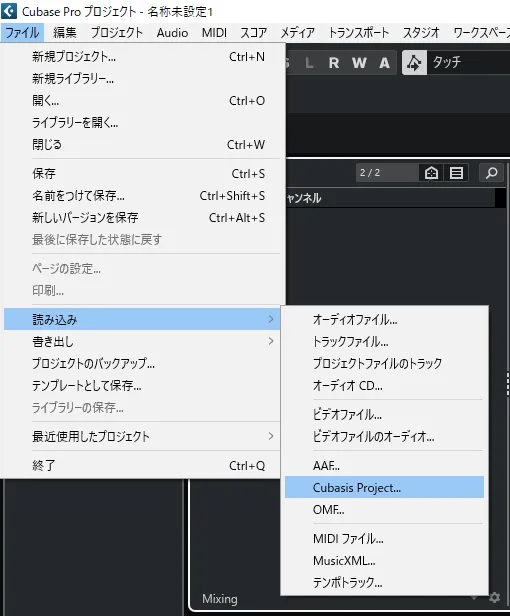Choose 終了 to quit Cubase
Screen dimensions: 510x616
coord(142,466)
